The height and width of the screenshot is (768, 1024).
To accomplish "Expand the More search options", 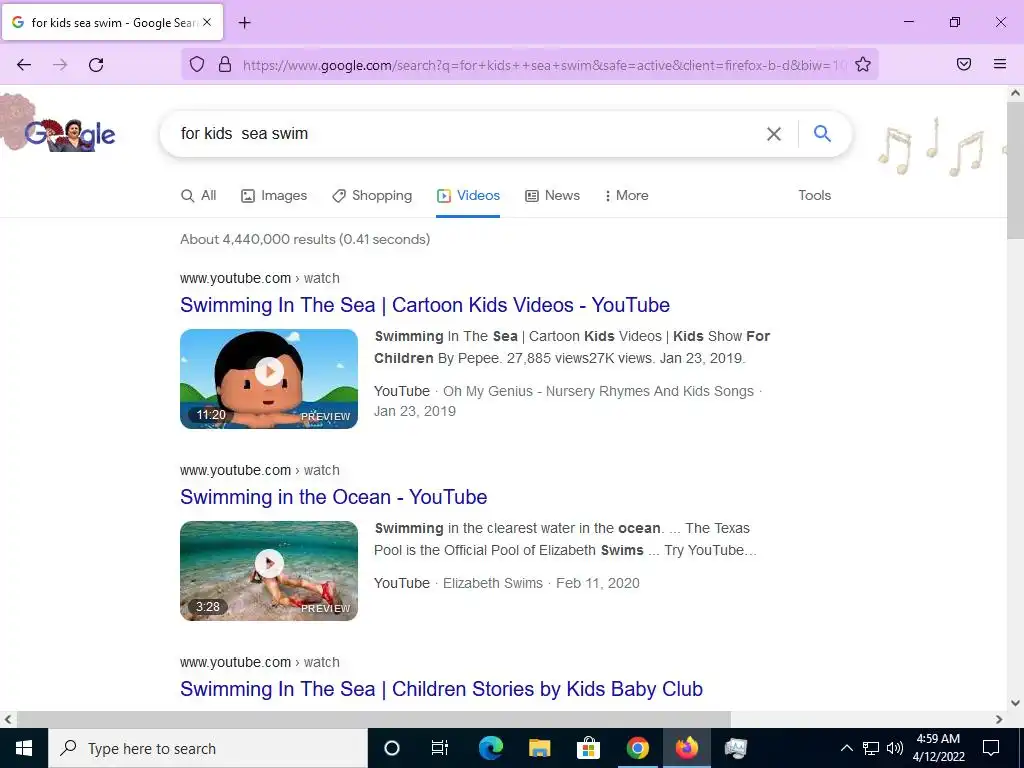I will 626,195.
